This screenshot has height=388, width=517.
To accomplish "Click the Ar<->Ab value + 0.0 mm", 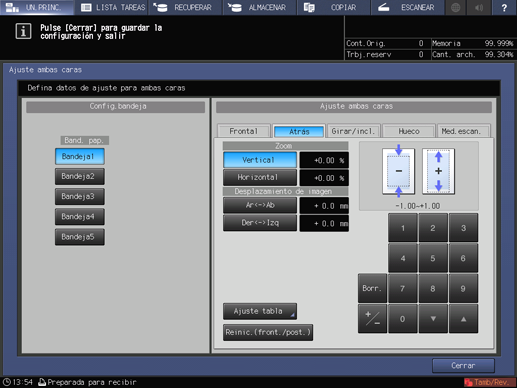I will pos(324,205).
